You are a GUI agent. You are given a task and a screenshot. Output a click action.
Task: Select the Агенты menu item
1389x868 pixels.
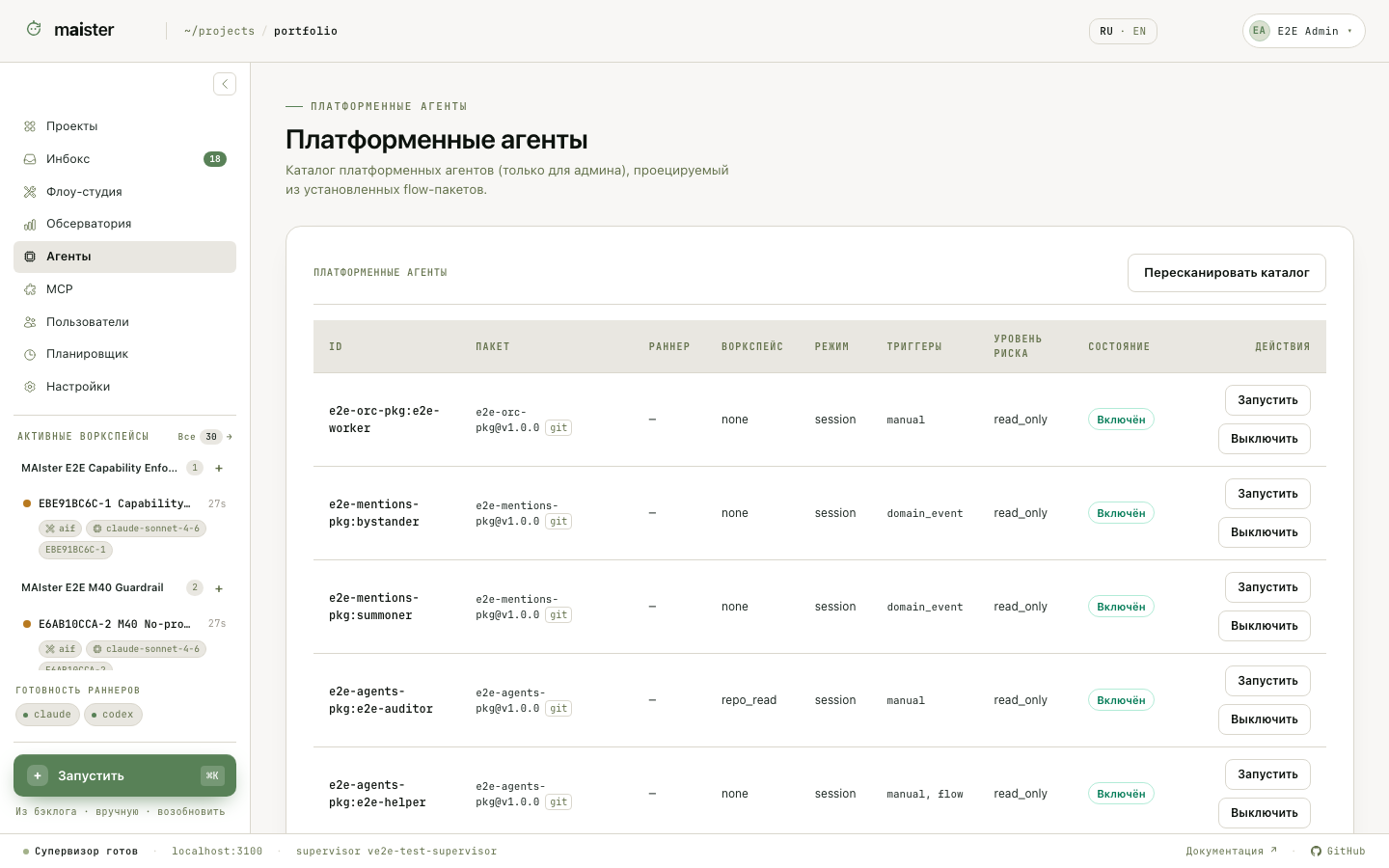pyautogui.click(x=124, y=257)
